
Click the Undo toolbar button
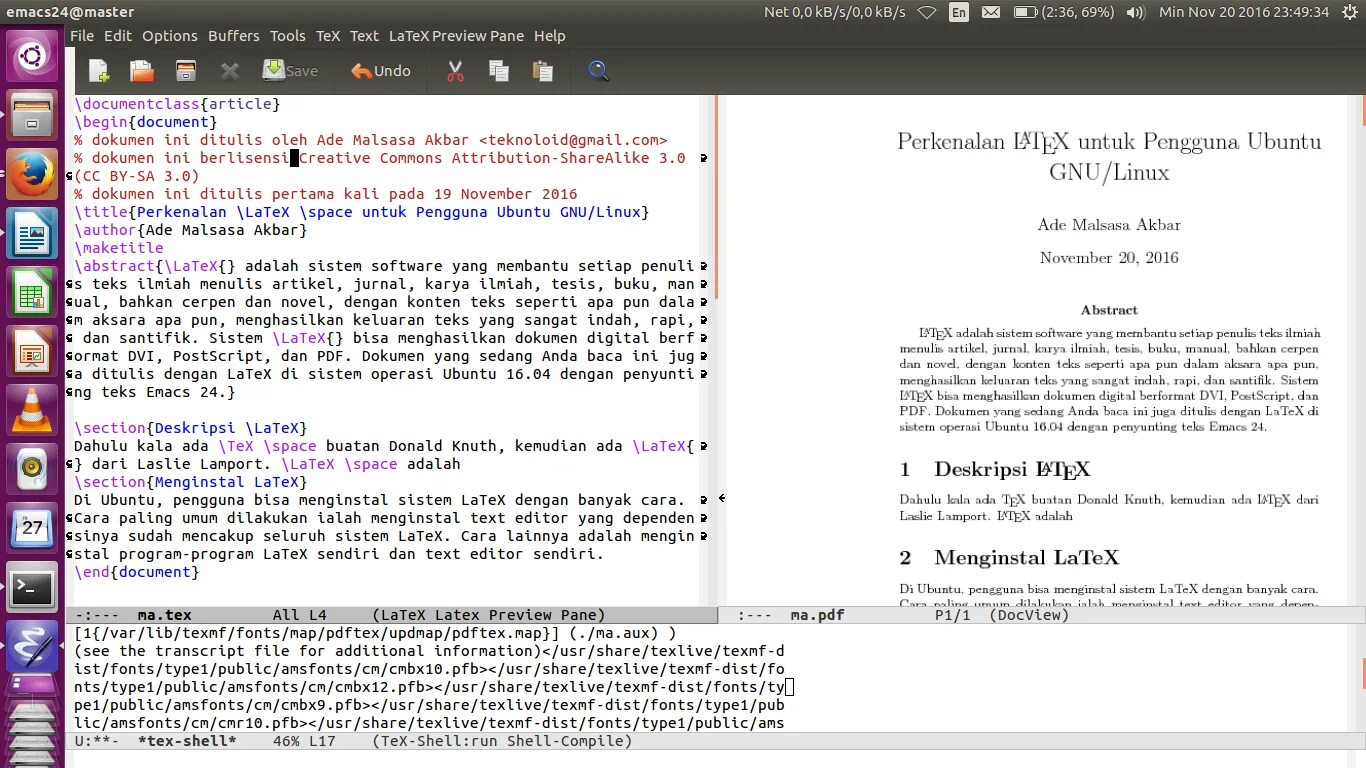380,71
